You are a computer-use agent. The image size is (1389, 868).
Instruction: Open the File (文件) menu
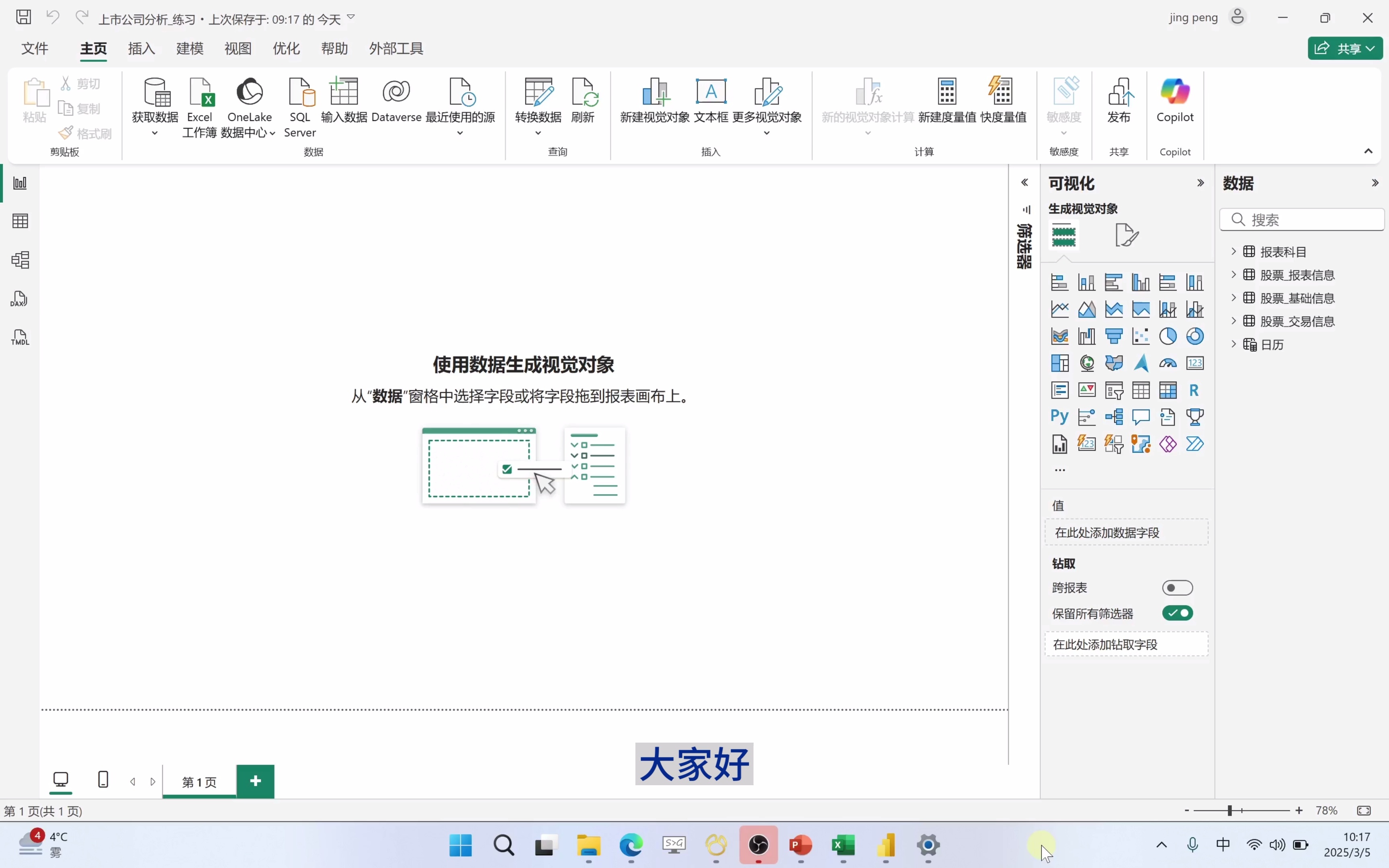click(x=35, y=48)
